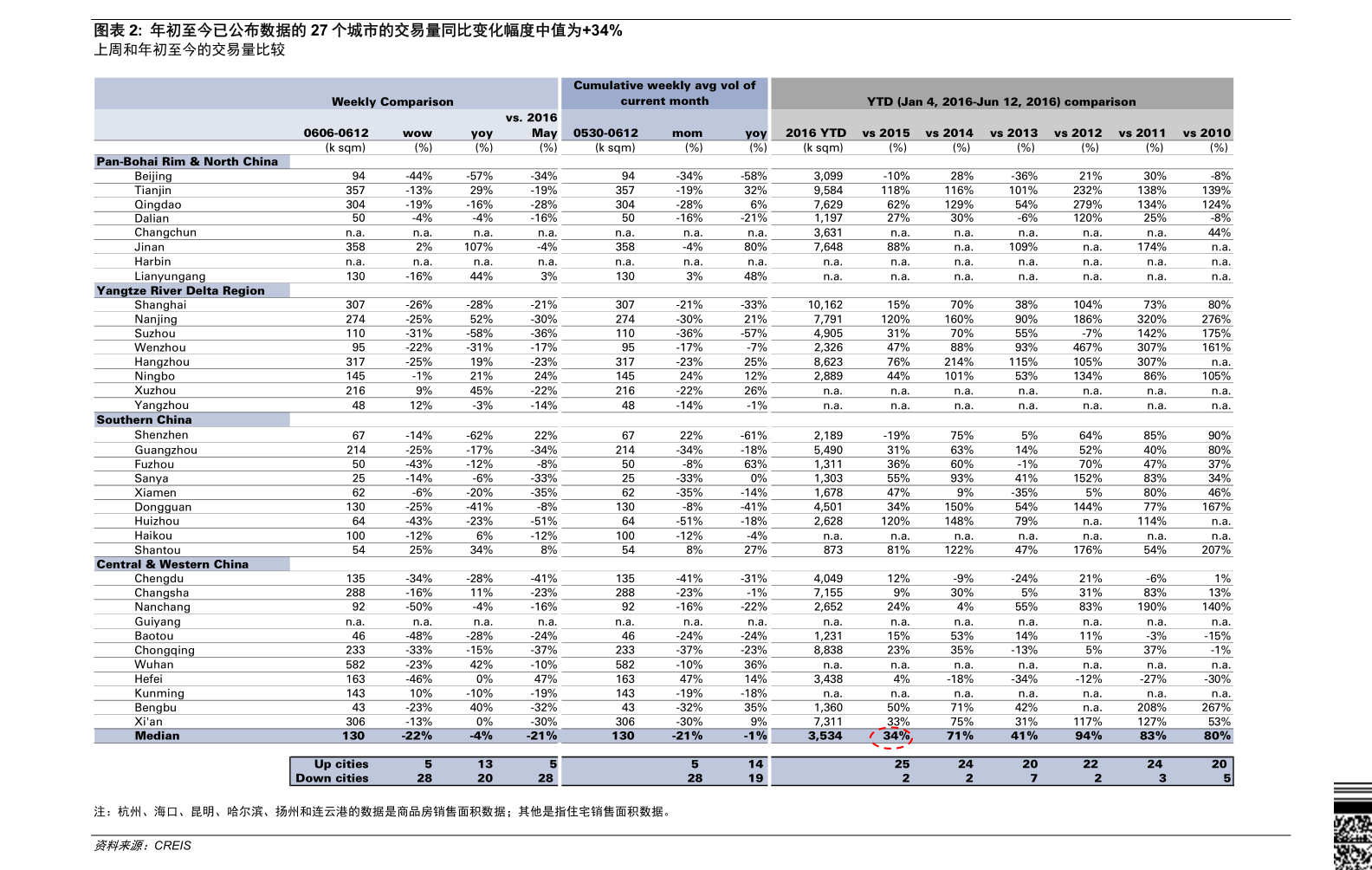Click Nanjing's vs 2011 value 320%
The width and height of the screenshot is (1372, 870).
pyautogui.click(x=1152, y=319)
